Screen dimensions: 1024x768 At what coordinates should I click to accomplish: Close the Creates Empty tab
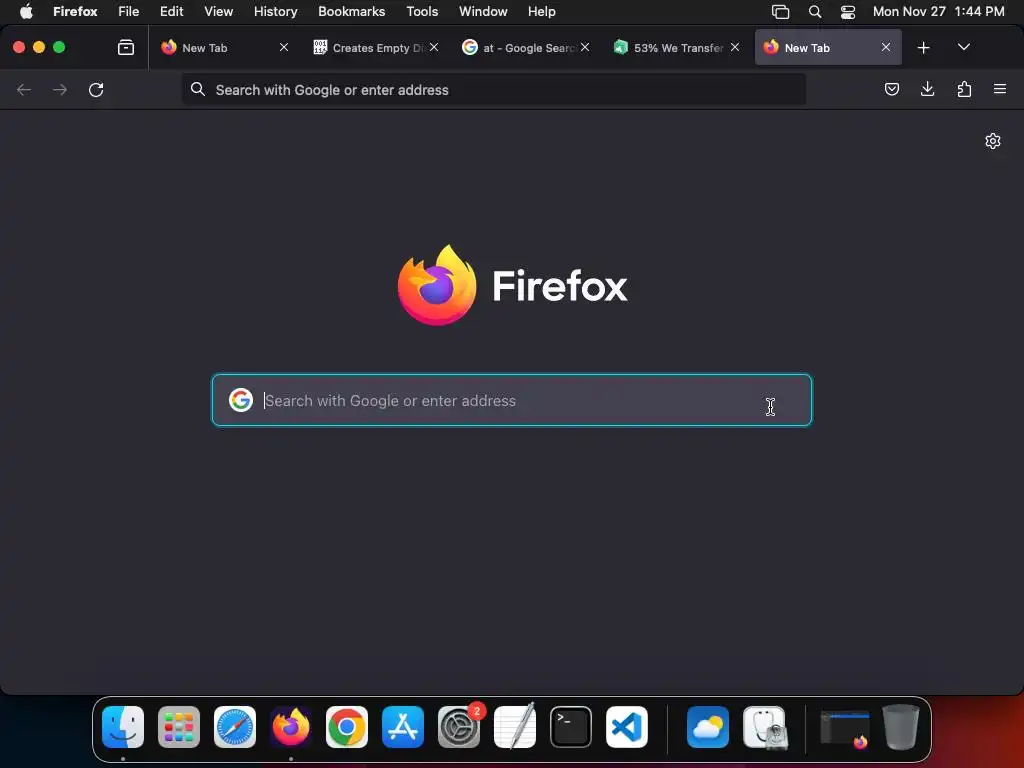click(434, 47)
